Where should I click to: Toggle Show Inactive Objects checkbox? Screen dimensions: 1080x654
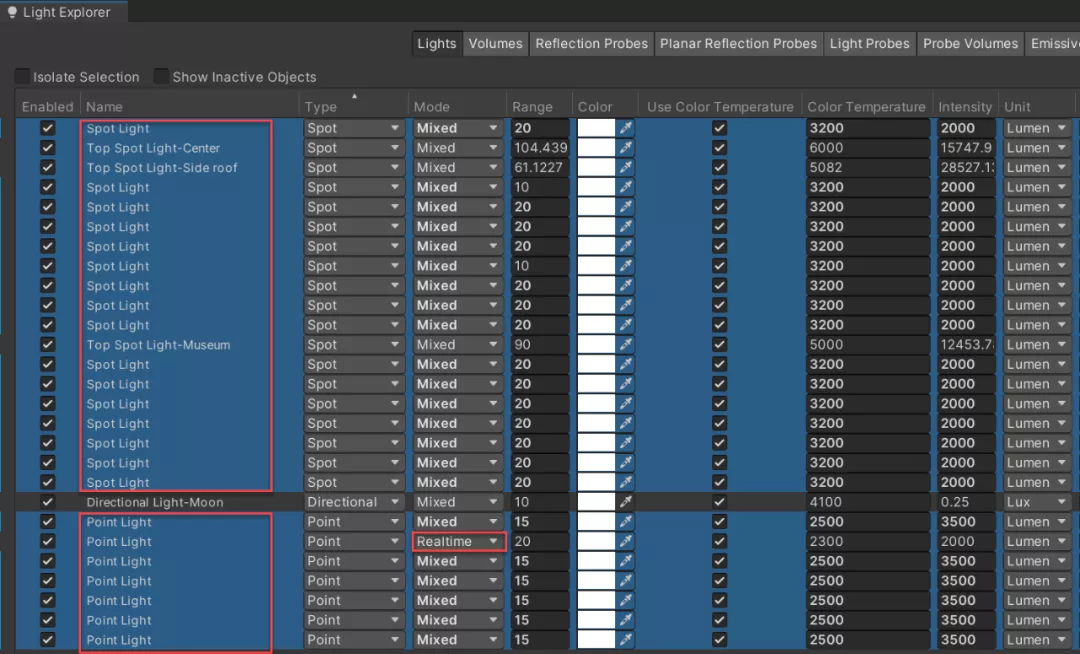(x=161, y=76)
